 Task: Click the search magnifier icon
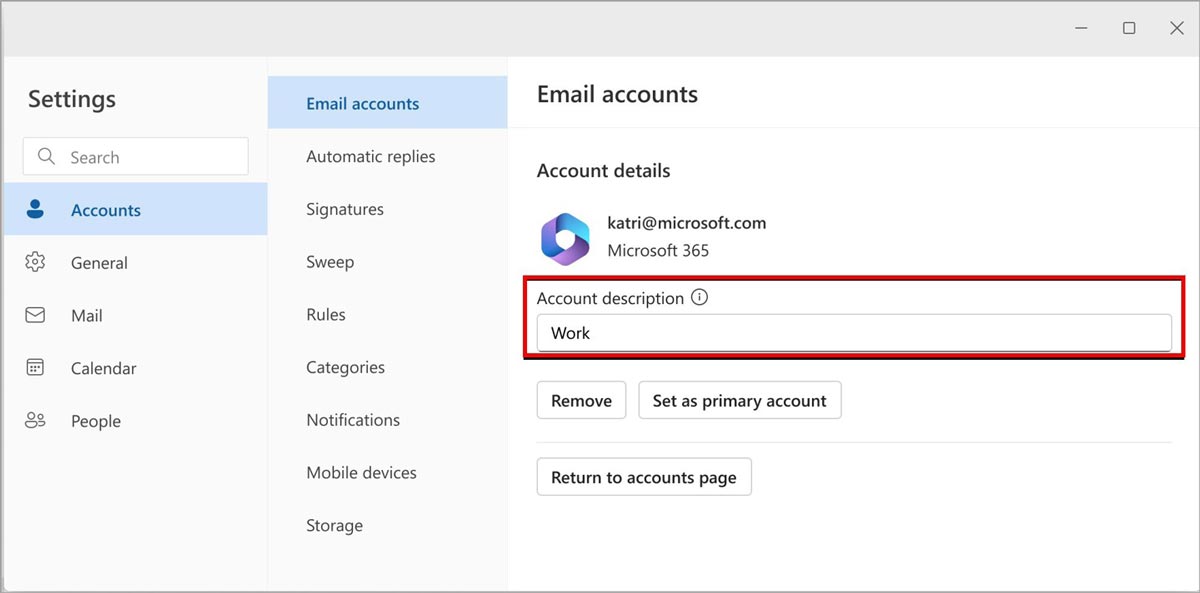click(x=46, y=157)
